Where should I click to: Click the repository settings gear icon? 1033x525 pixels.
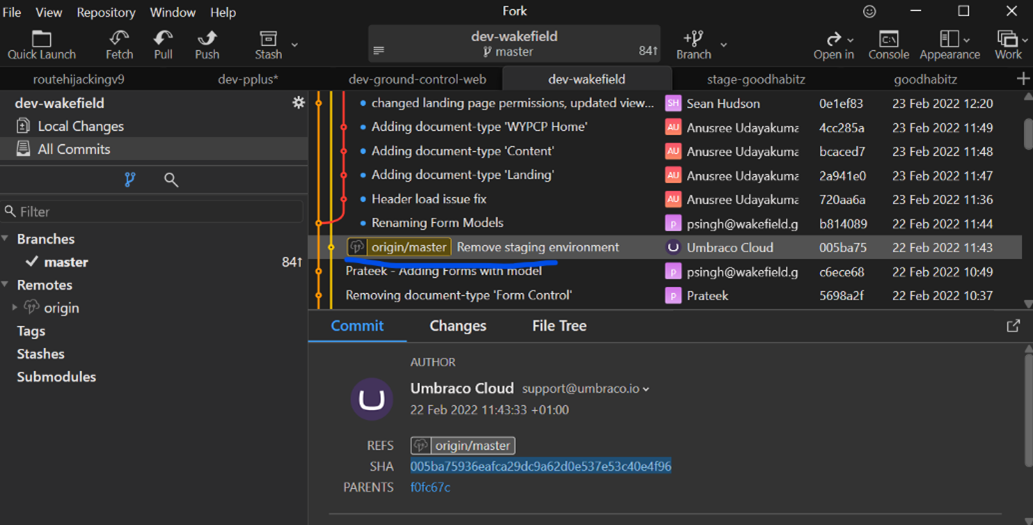click(298, 103)
